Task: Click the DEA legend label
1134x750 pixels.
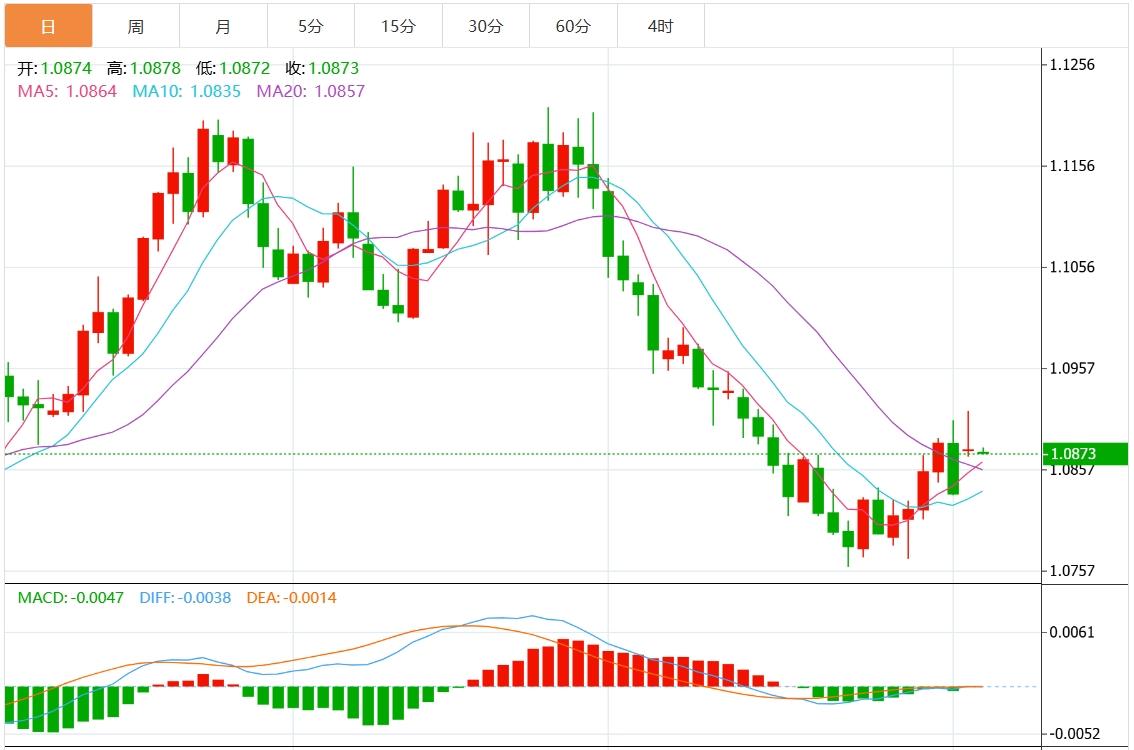Action: pyautogui.click(x=291, y=598)
